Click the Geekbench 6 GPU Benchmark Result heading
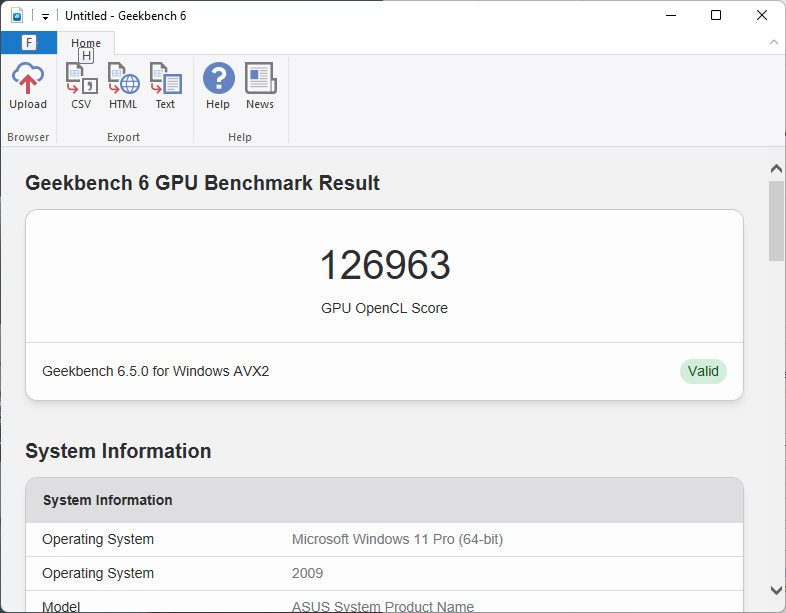The width and height of the screenshot is (786, 613). pos(203,183)
